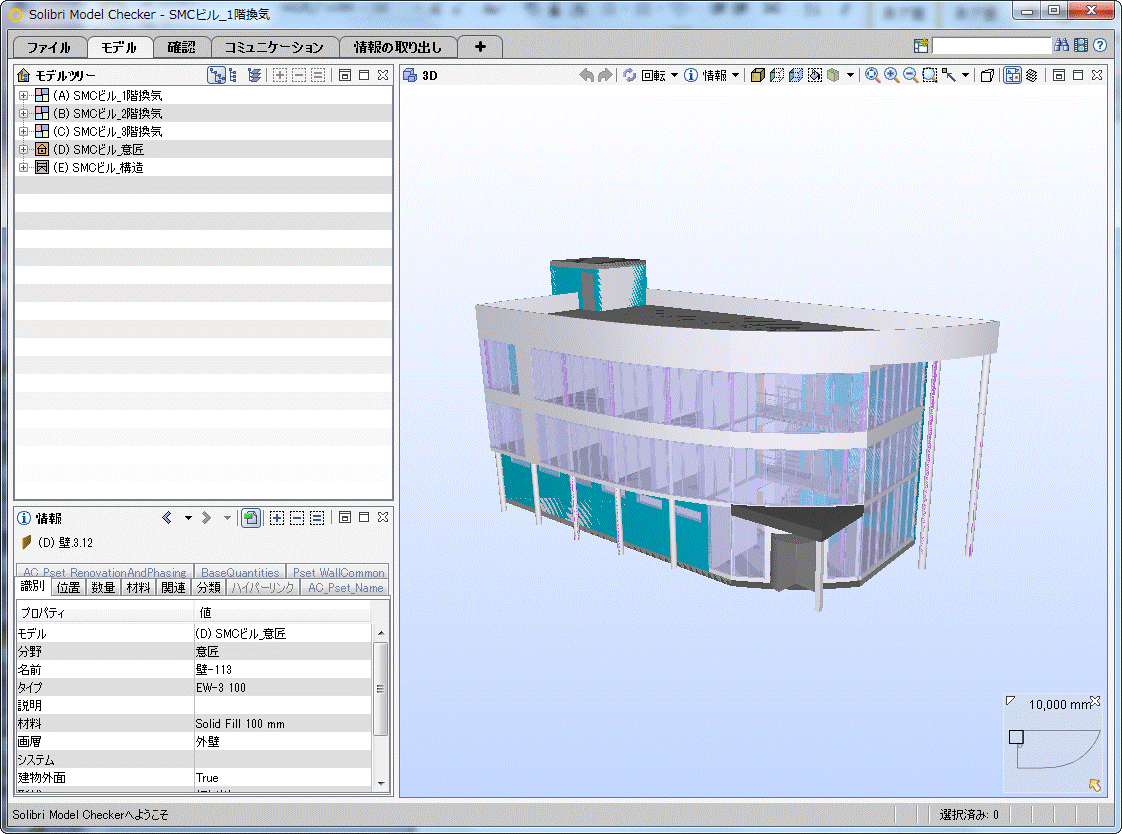Open the display options dropdown after green box
Viewport: 1122px width, 834px height.
[x=850, y=75]
